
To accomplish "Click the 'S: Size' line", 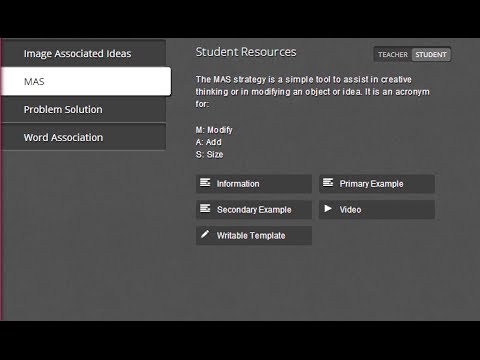I will click(x=209, y=154).
